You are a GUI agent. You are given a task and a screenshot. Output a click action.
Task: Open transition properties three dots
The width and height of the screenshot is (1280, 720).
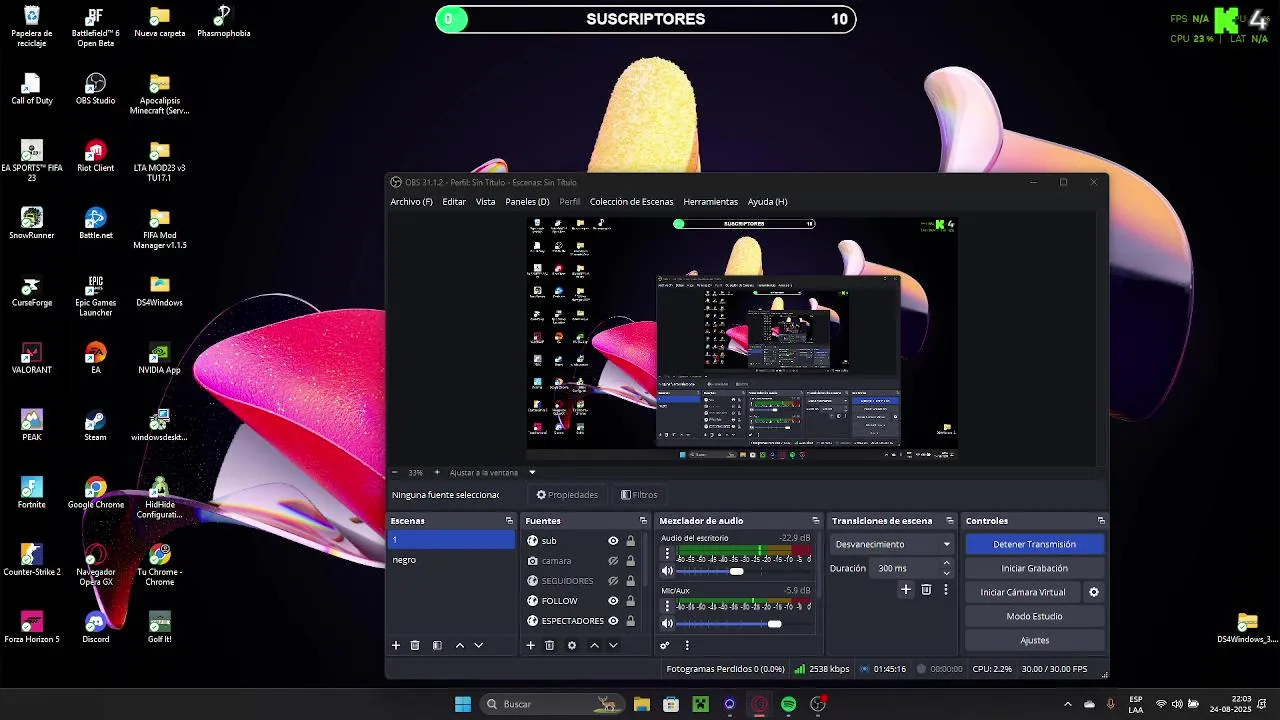[945, 590]
